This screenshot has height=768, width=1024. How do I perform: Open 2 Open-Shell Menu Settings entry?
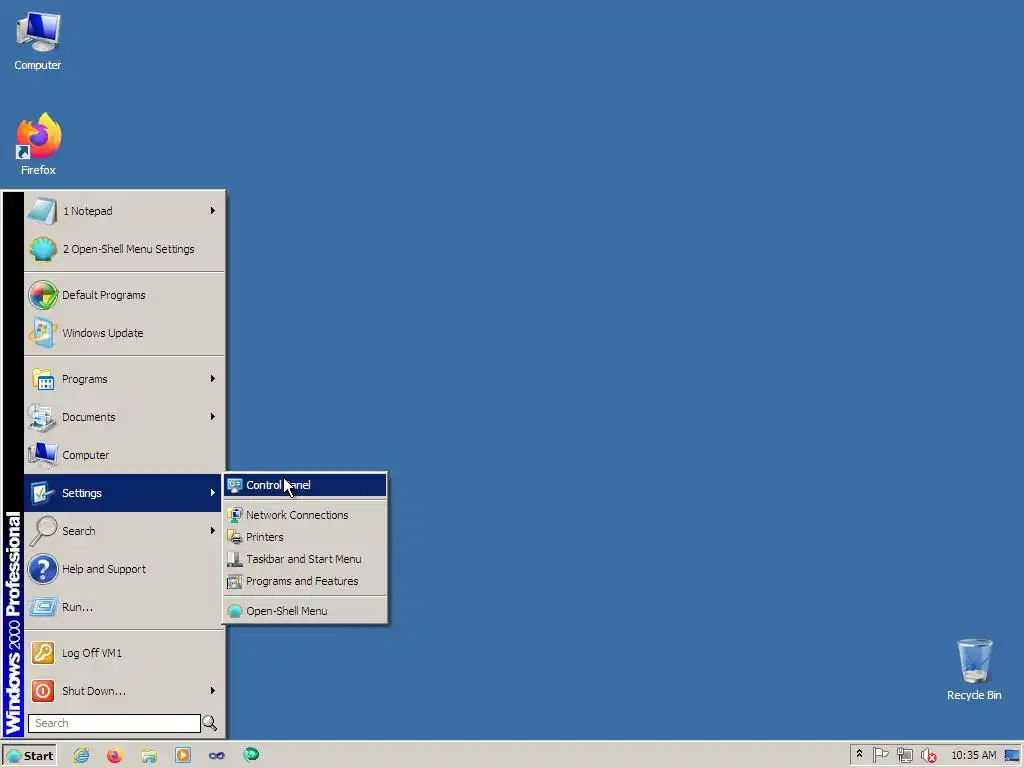point(124,249)
